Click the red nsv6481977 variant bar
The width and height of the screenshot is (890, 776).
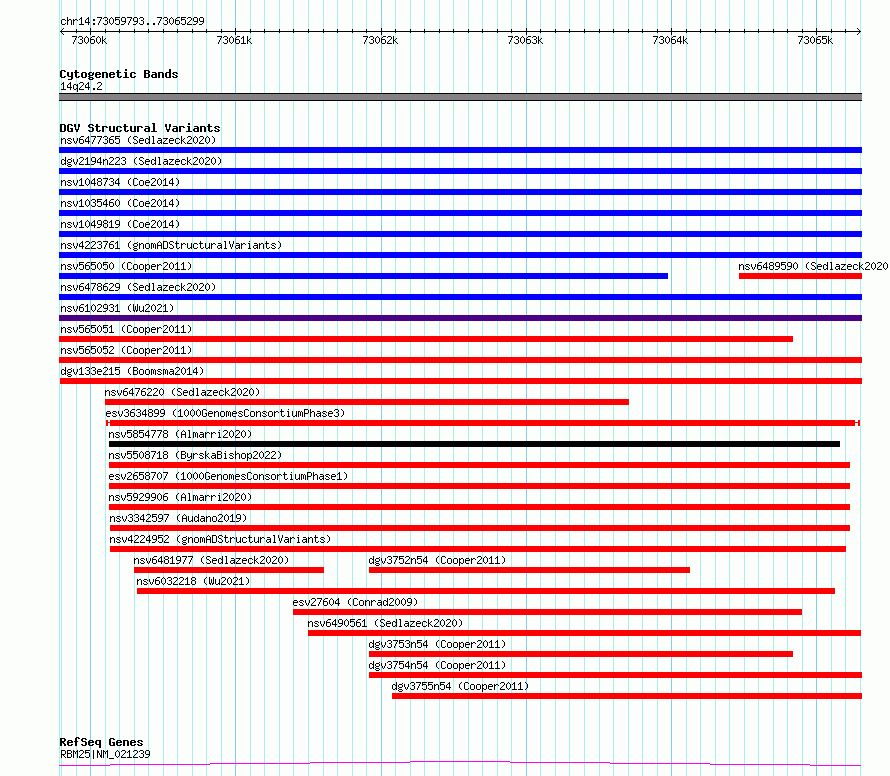229,570
